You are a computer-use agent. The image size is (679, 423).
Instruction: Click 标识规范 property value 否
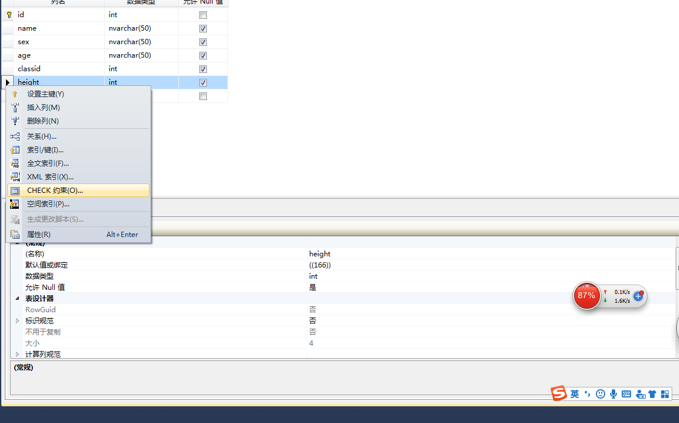tap(491, 321)
